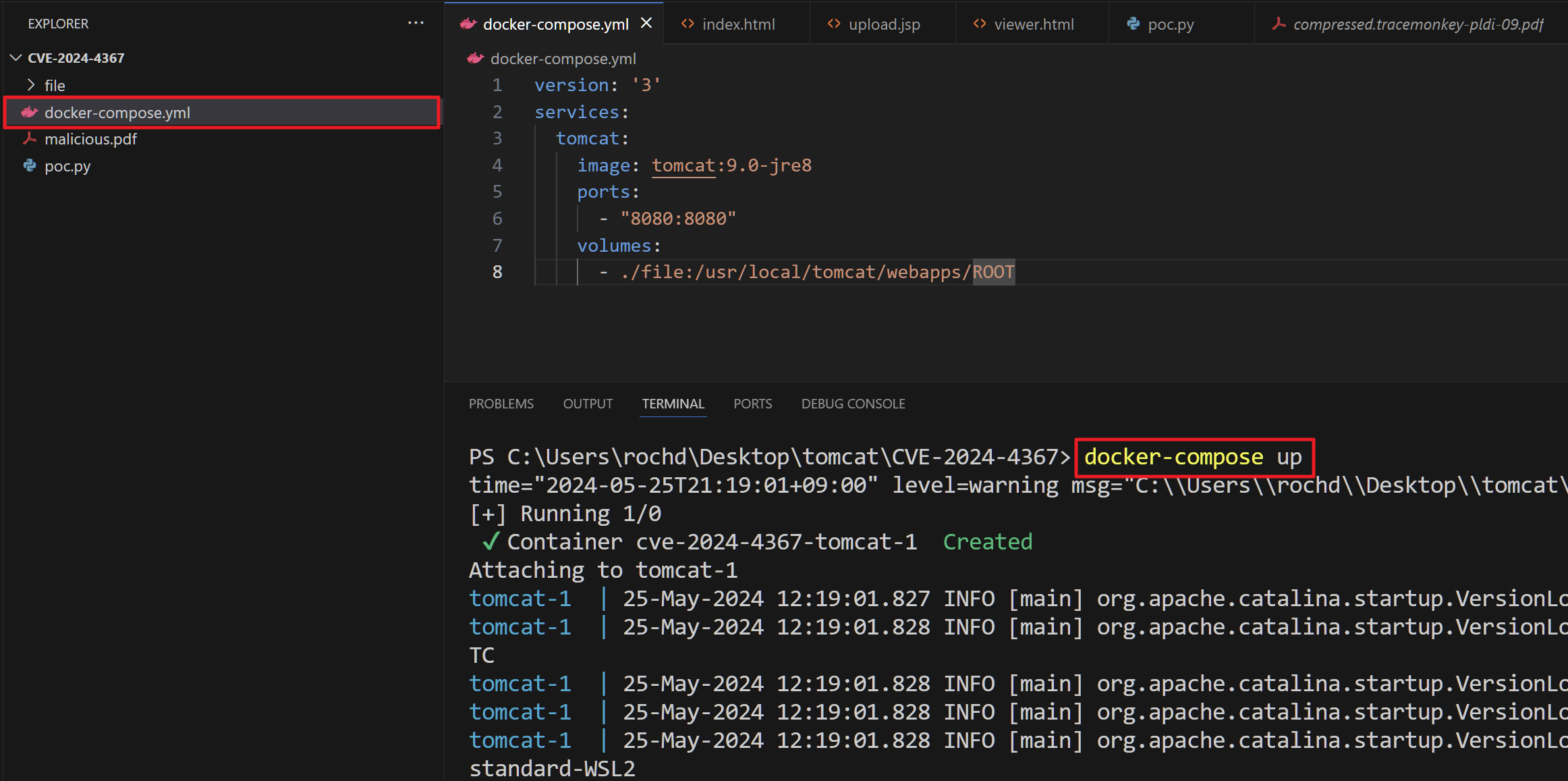The image size is (1568, 781).
Task: Click line number 1 in editor gutter
Action: point(497,85)
